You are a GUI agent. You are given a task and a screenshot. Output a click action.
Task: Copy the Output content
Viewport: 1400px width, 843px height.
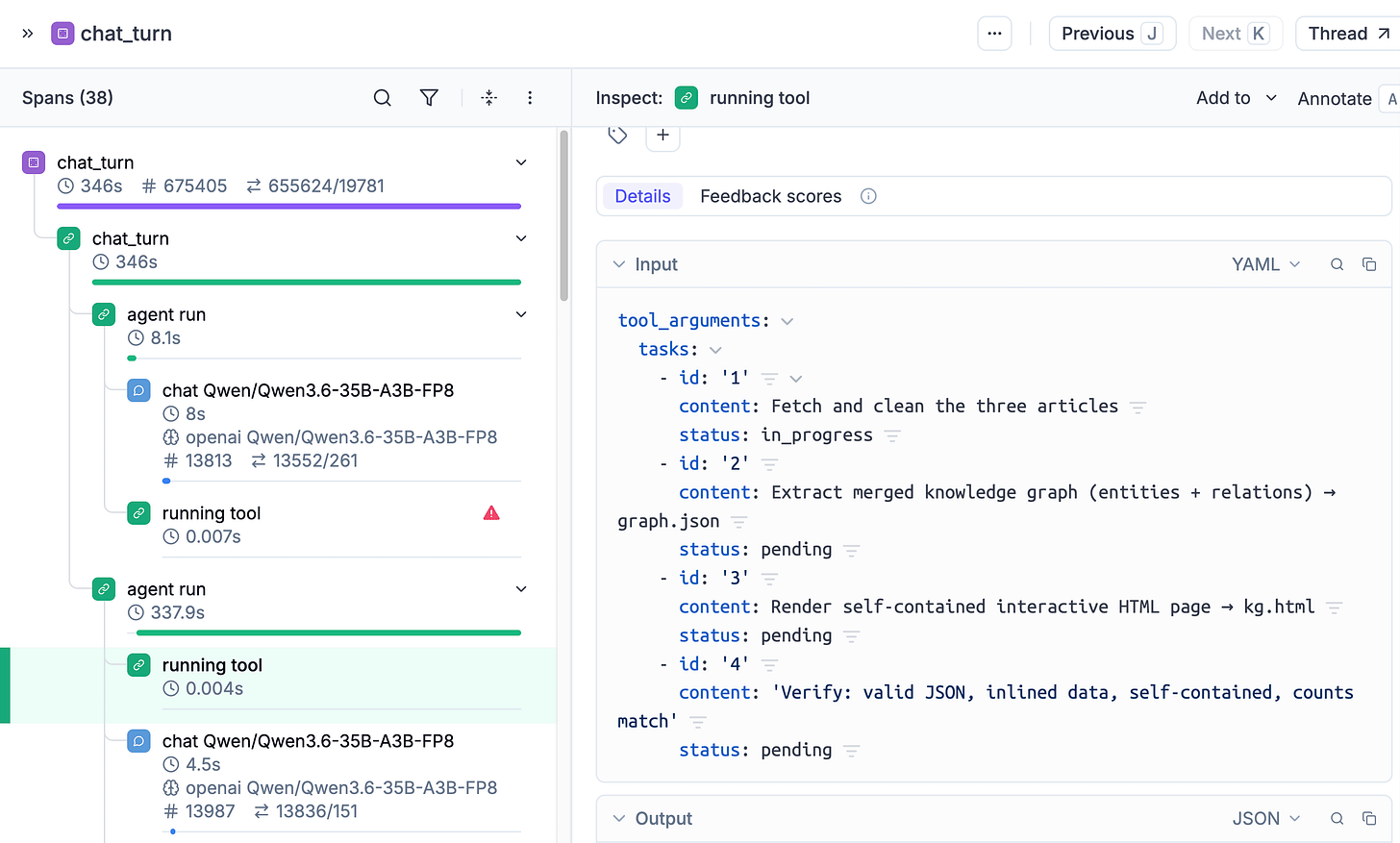point(1369,819)
